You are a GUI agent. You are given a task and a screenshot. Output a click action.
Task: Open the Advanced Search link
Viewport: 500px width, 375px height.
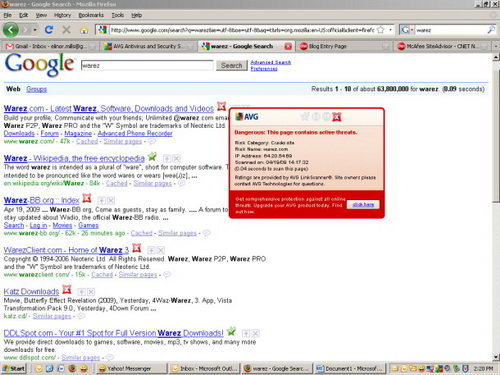click(x=271, y=62)
